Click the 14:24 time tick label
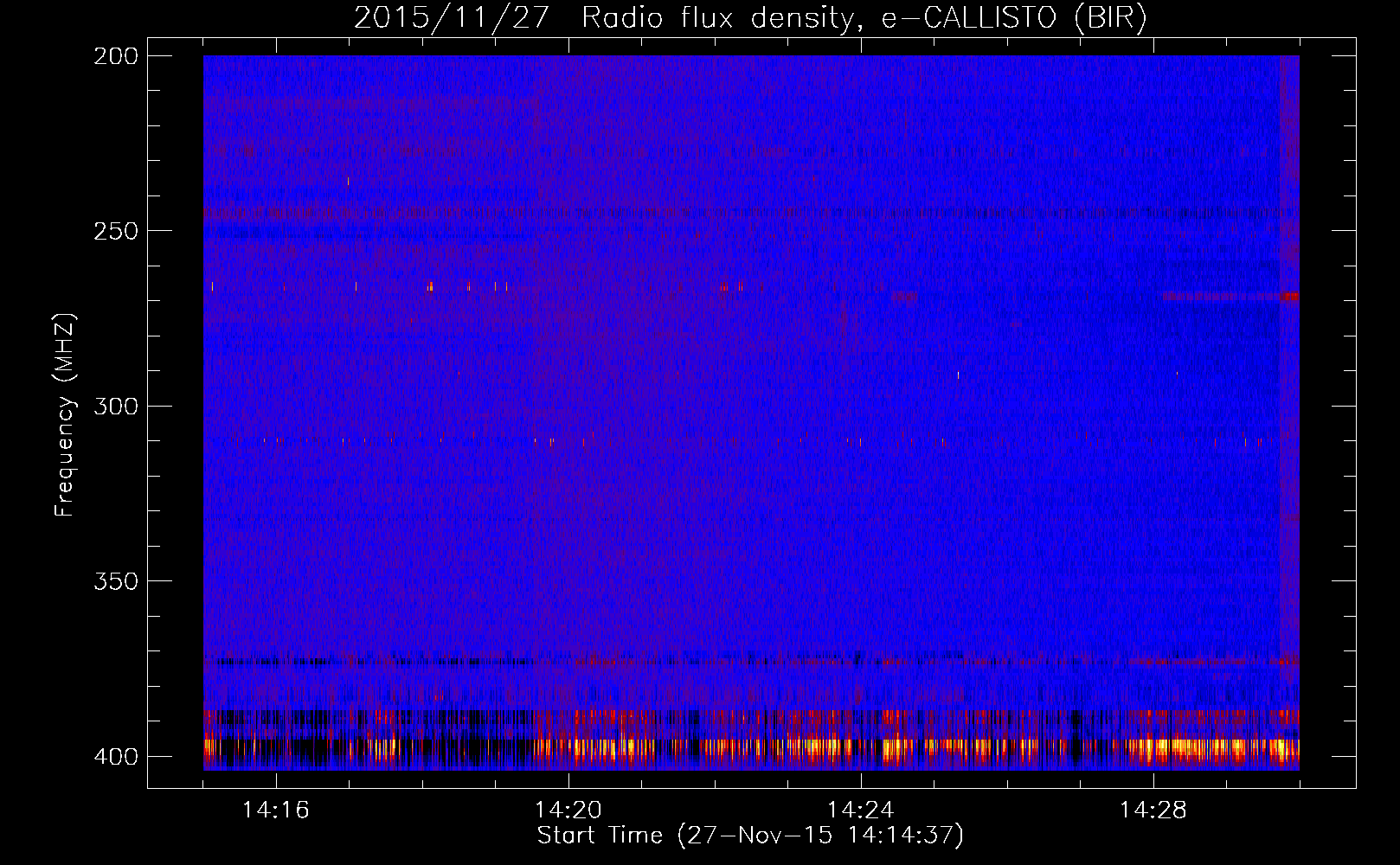The width and height of the screenshot is (1400, 865). (861, 810)
